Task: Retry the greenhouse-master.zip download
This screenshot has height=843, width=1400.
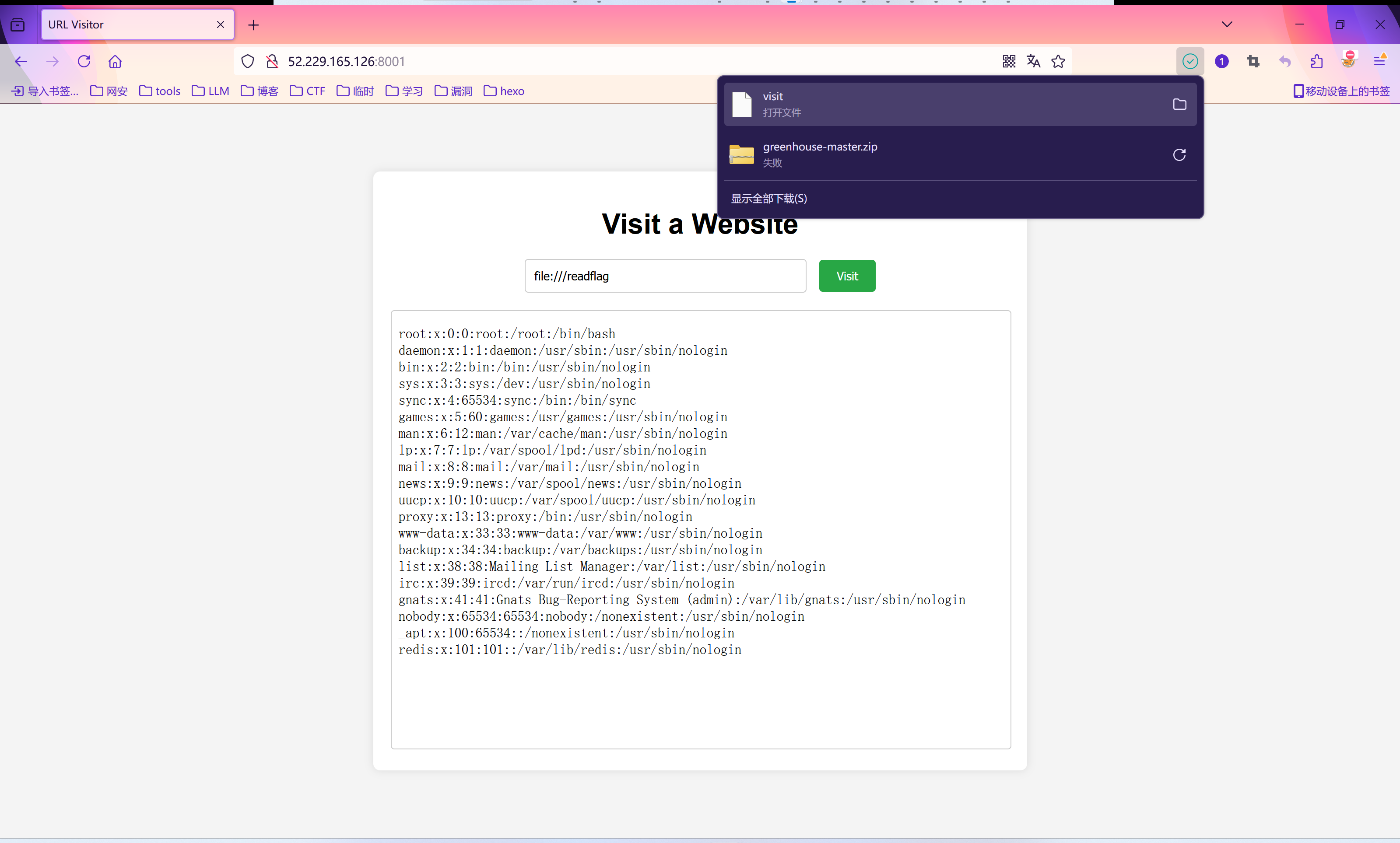Action: pyautogui.click(x=1179, y=154)
